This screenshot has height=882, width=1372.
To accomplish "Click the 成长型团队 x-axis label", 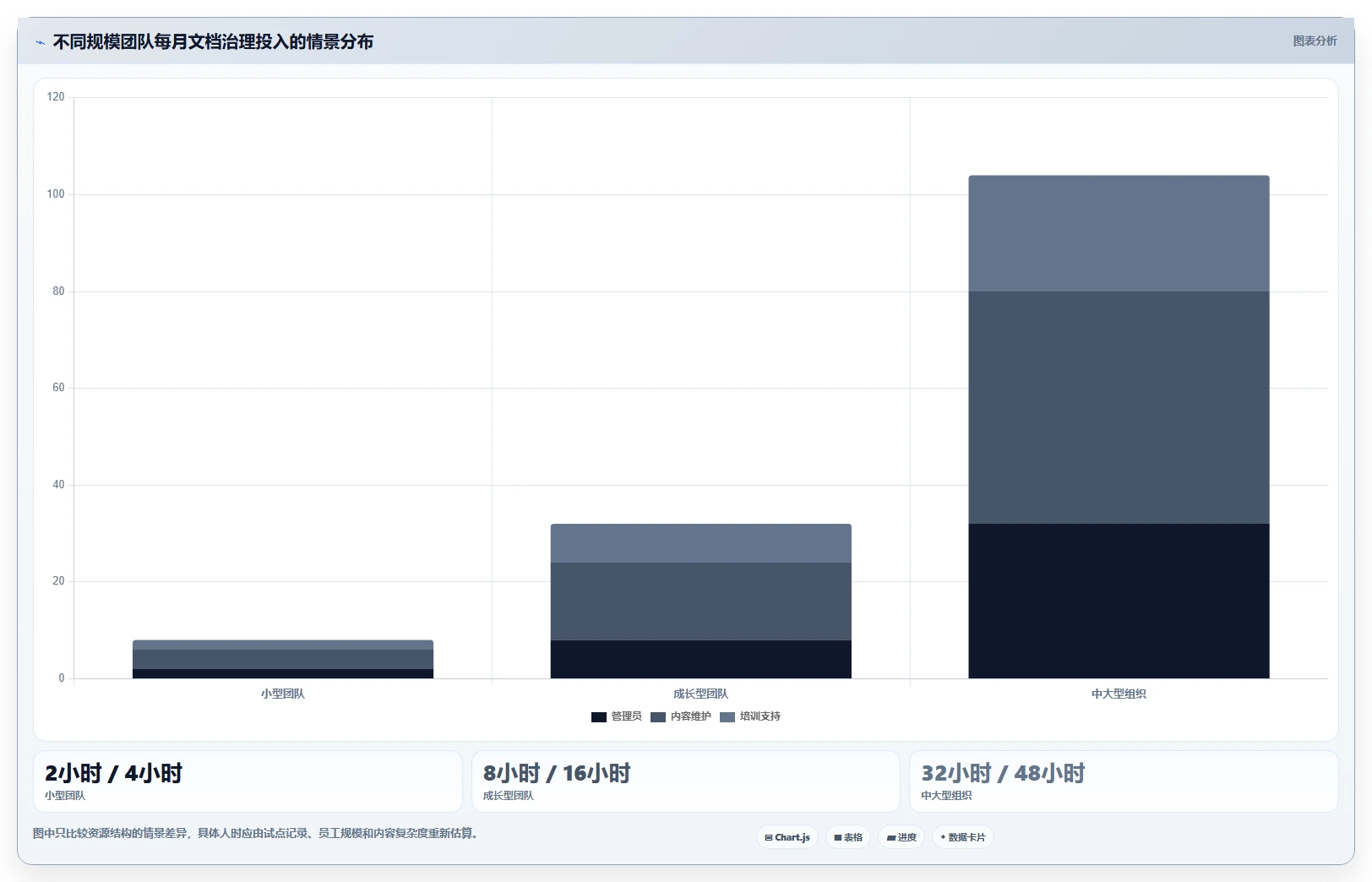I will [700, 694].
